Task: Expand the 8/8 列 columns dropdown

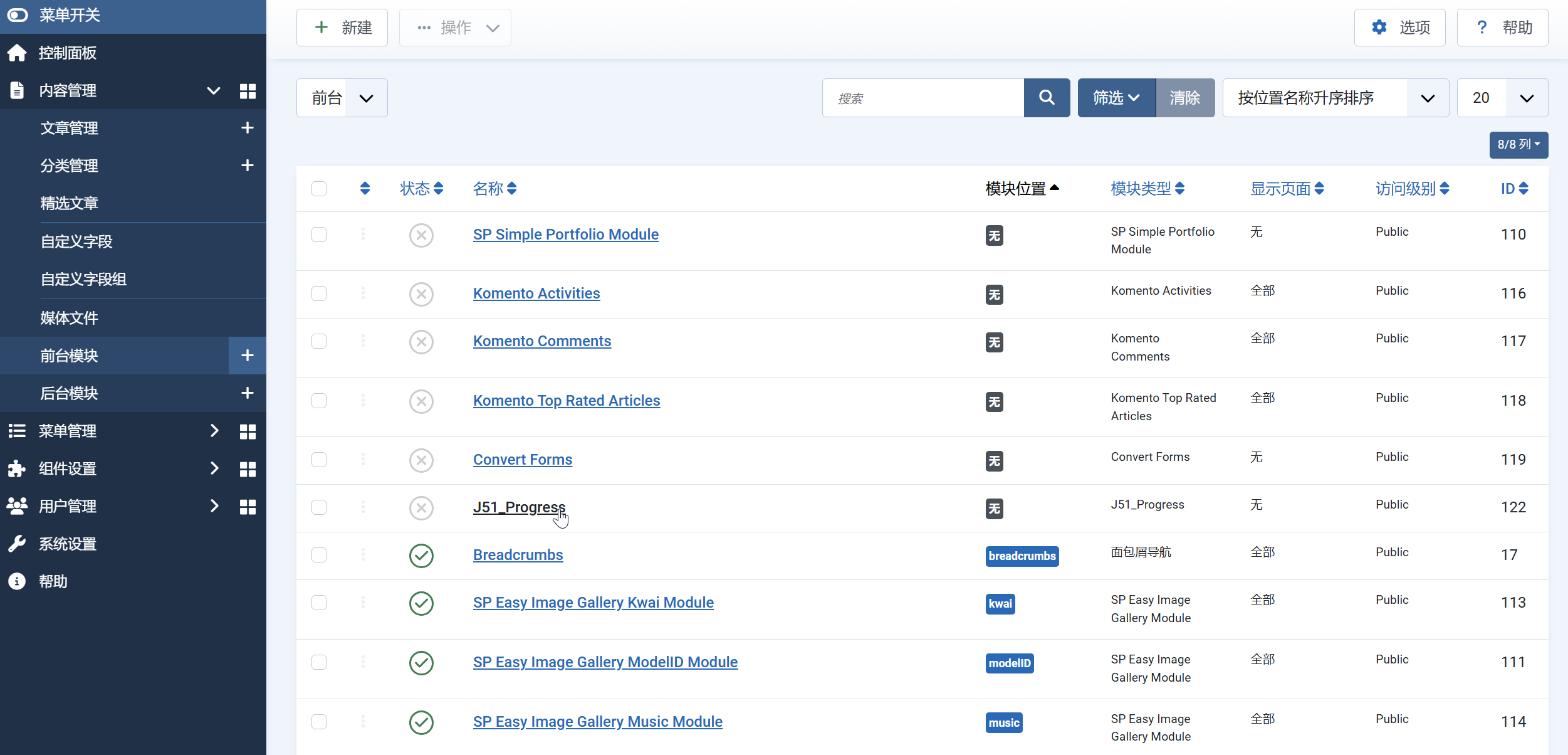Action: [x=1518, y=145]
